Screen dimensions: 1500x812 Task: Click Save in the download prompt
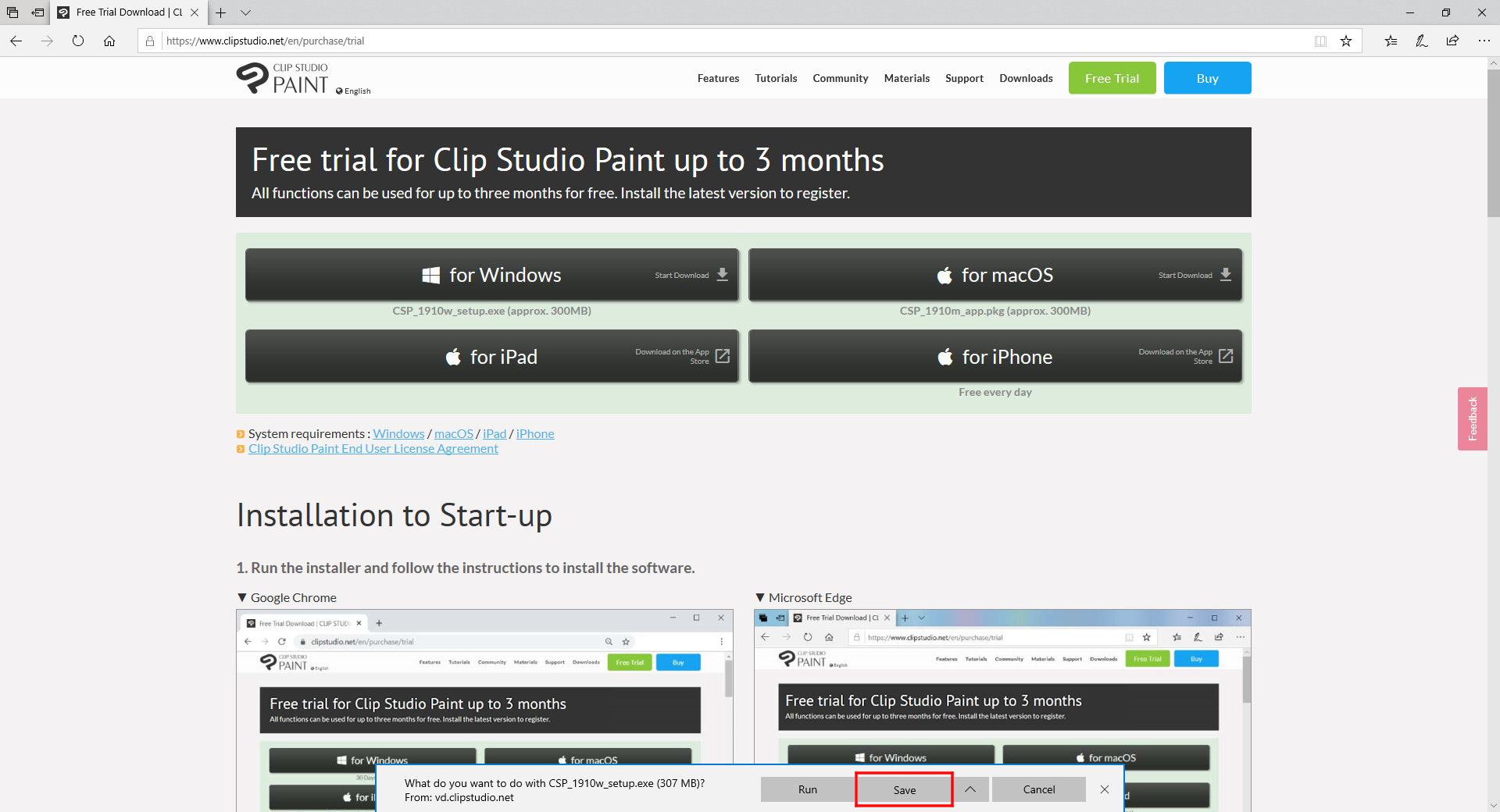click(x=904, y=789)
